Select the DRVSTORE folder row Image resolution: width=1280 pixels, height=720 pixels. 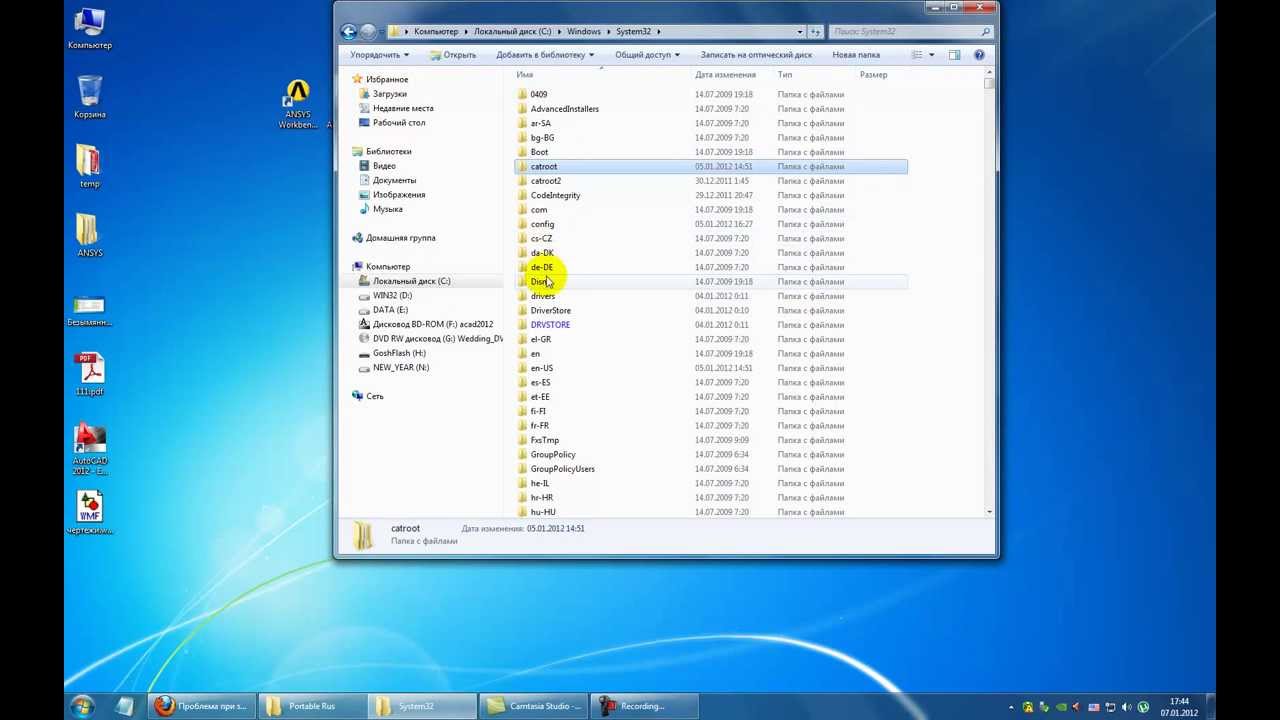coord(711,325)
